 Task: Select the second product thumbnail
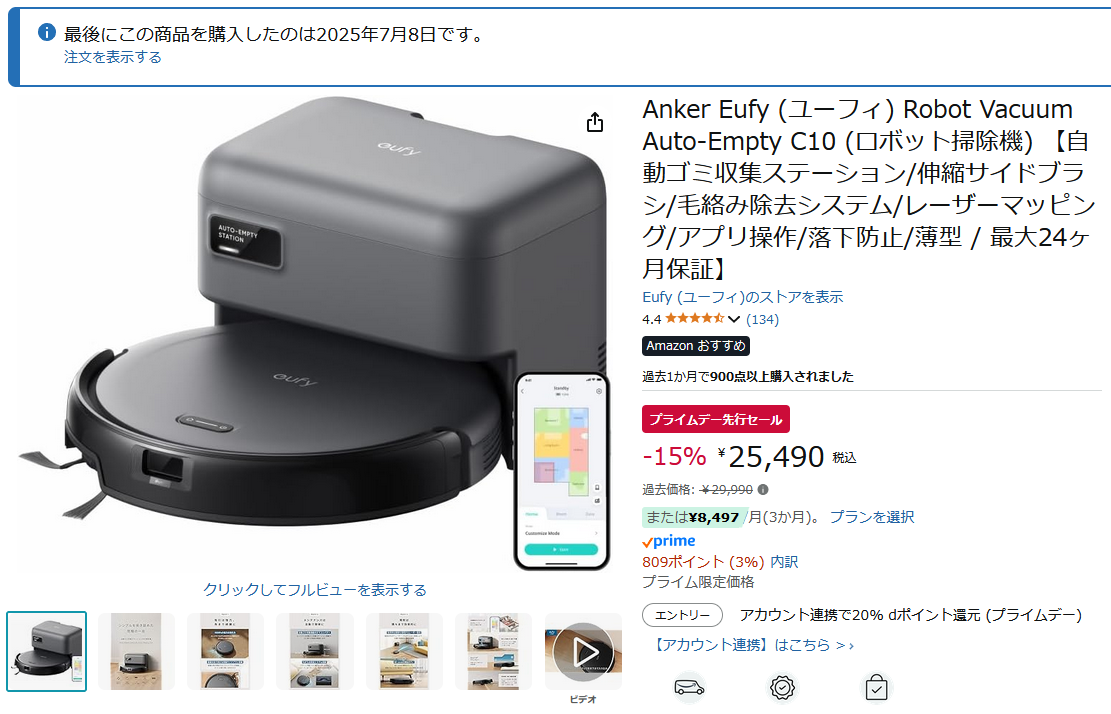[136, 652]
